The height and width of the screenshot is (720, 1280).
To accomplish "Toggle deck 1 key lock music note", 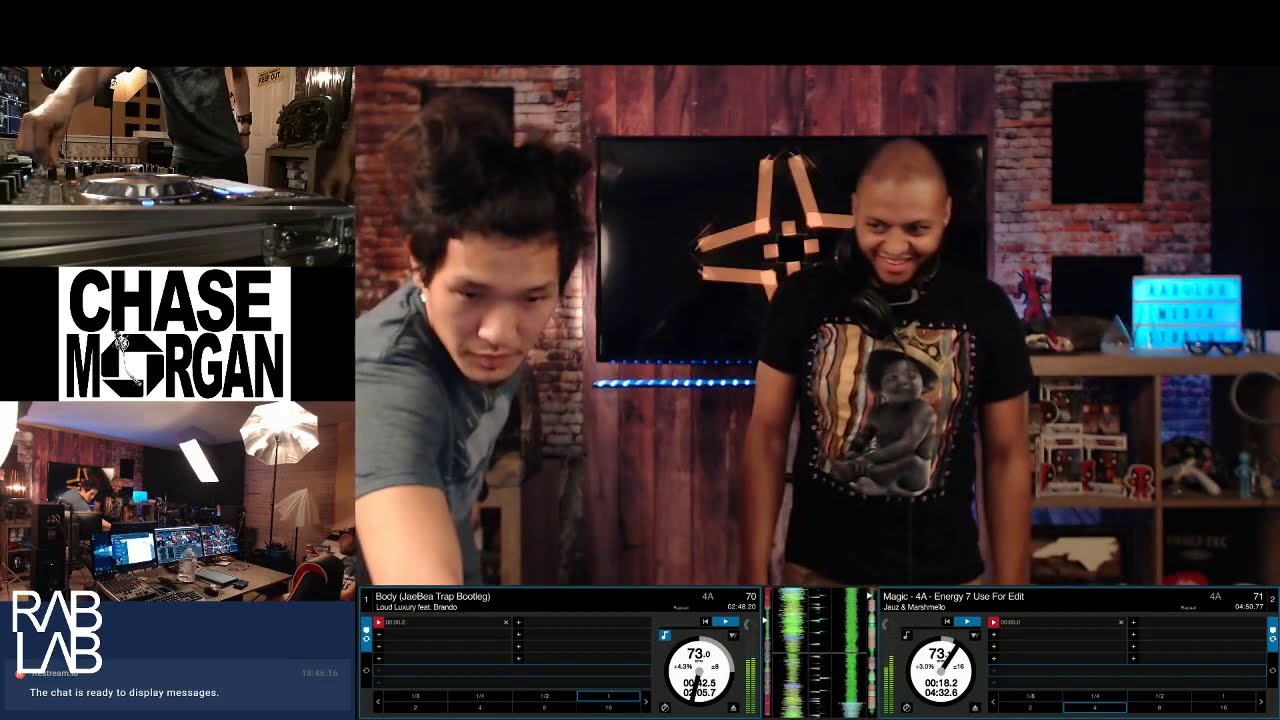I will (665, 635).
